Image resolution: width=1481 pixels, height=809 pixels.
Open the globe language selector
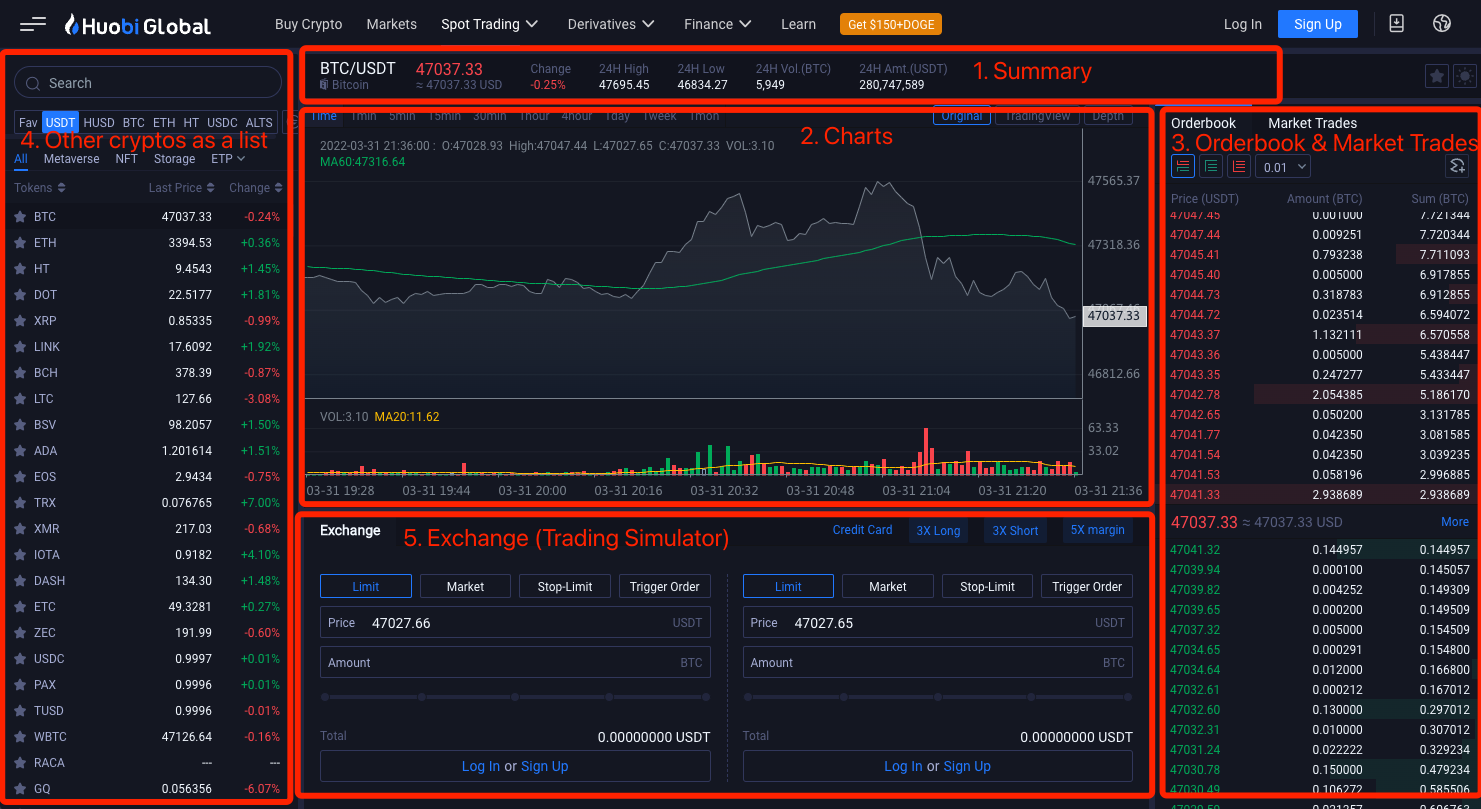click(1441, 24)
